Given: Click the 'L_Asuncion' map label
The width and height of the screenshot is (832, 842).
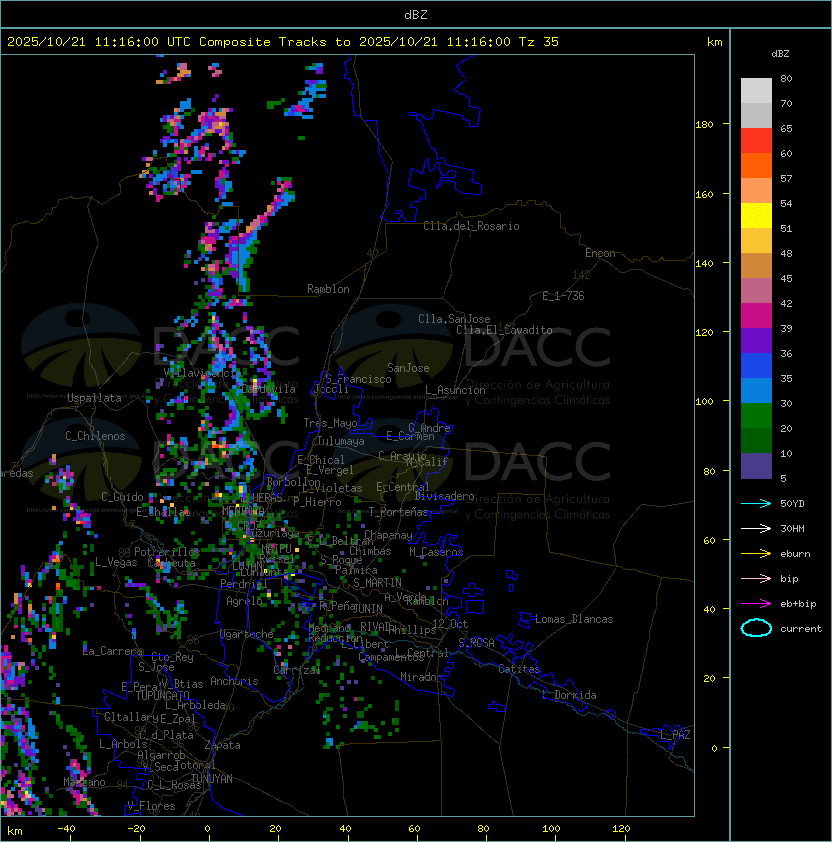Looking at the screenshot, I should pyautogui.click(x=455, y=390).
